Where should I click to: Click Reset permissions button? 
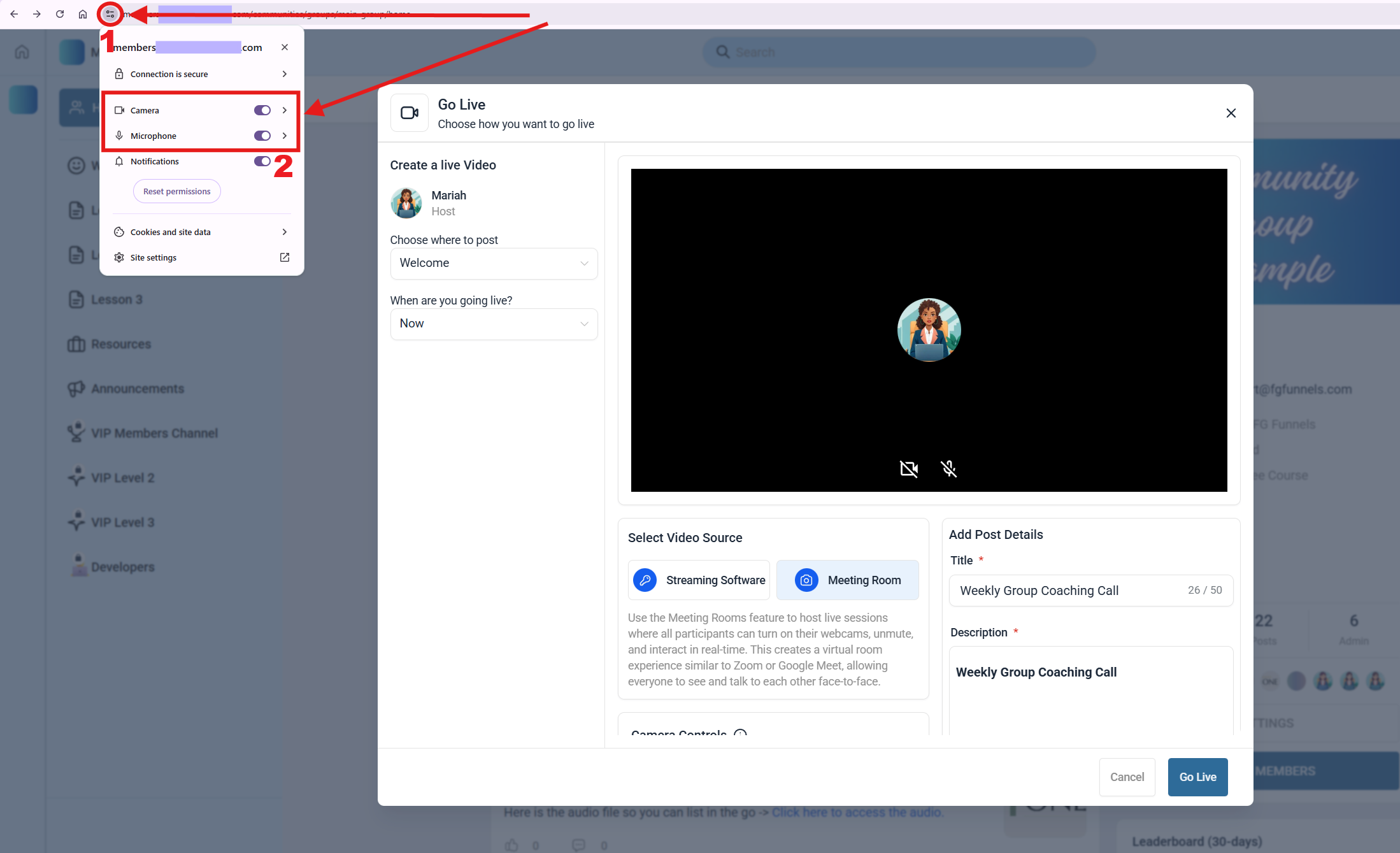[x=176, y=191]
